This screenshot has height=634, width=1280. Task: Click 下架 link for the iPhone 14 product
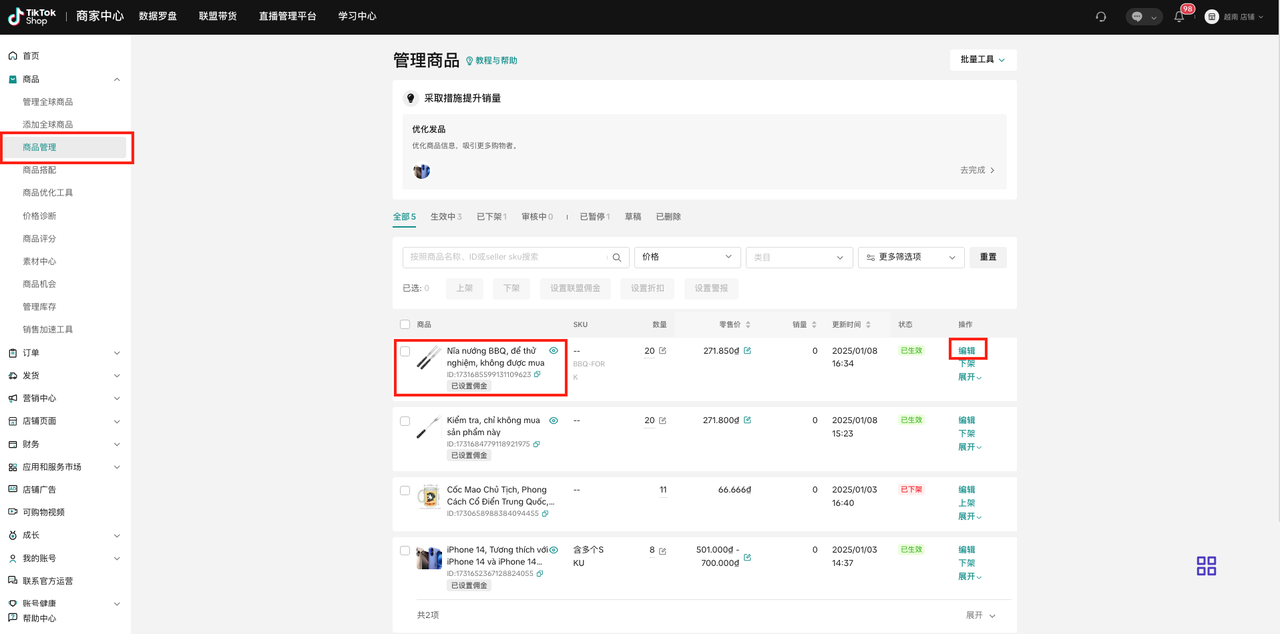pos(966,563)
